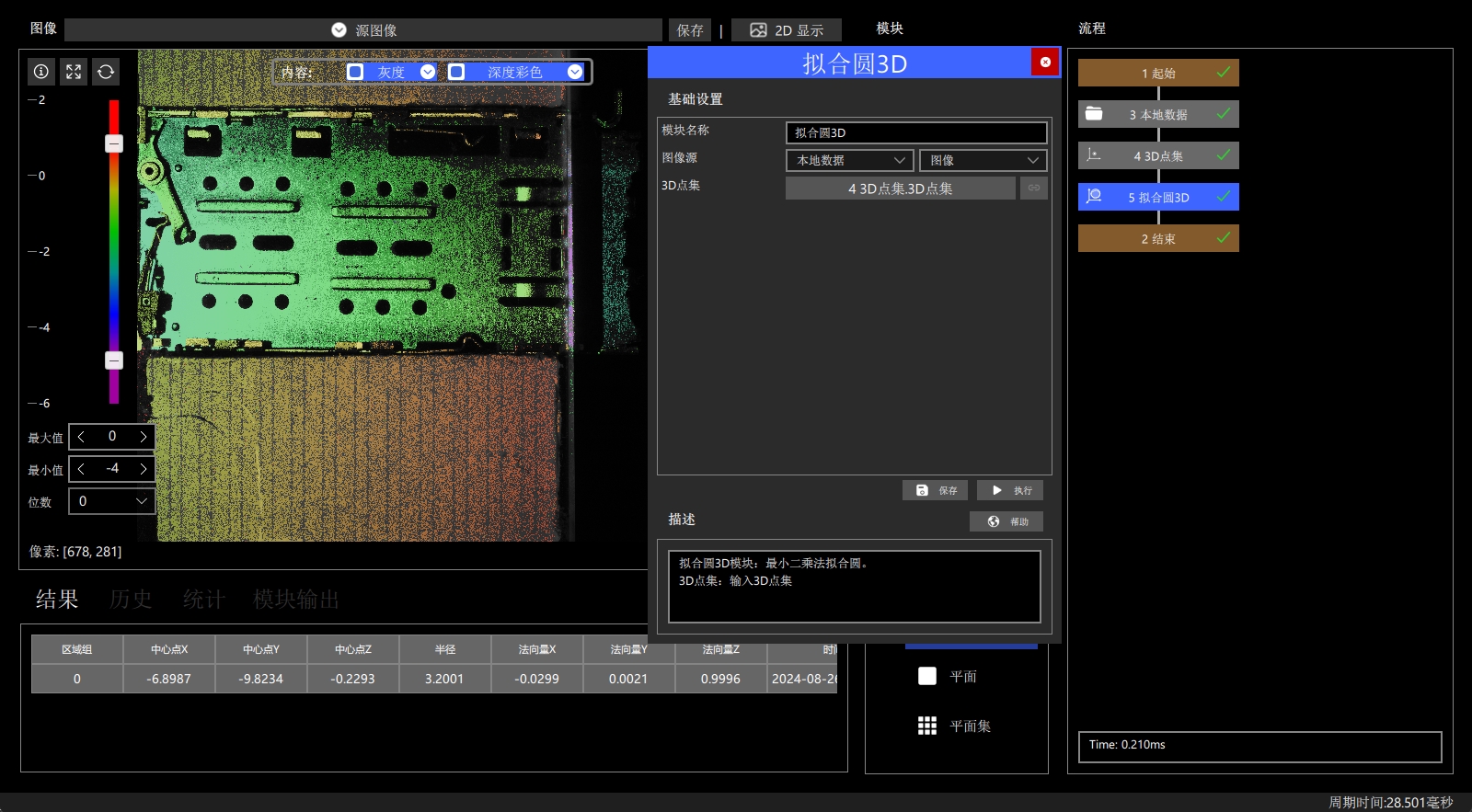Open the 源图像 selector dropdown
This screenshot has width=1472, height=812.
pos(363,30)
